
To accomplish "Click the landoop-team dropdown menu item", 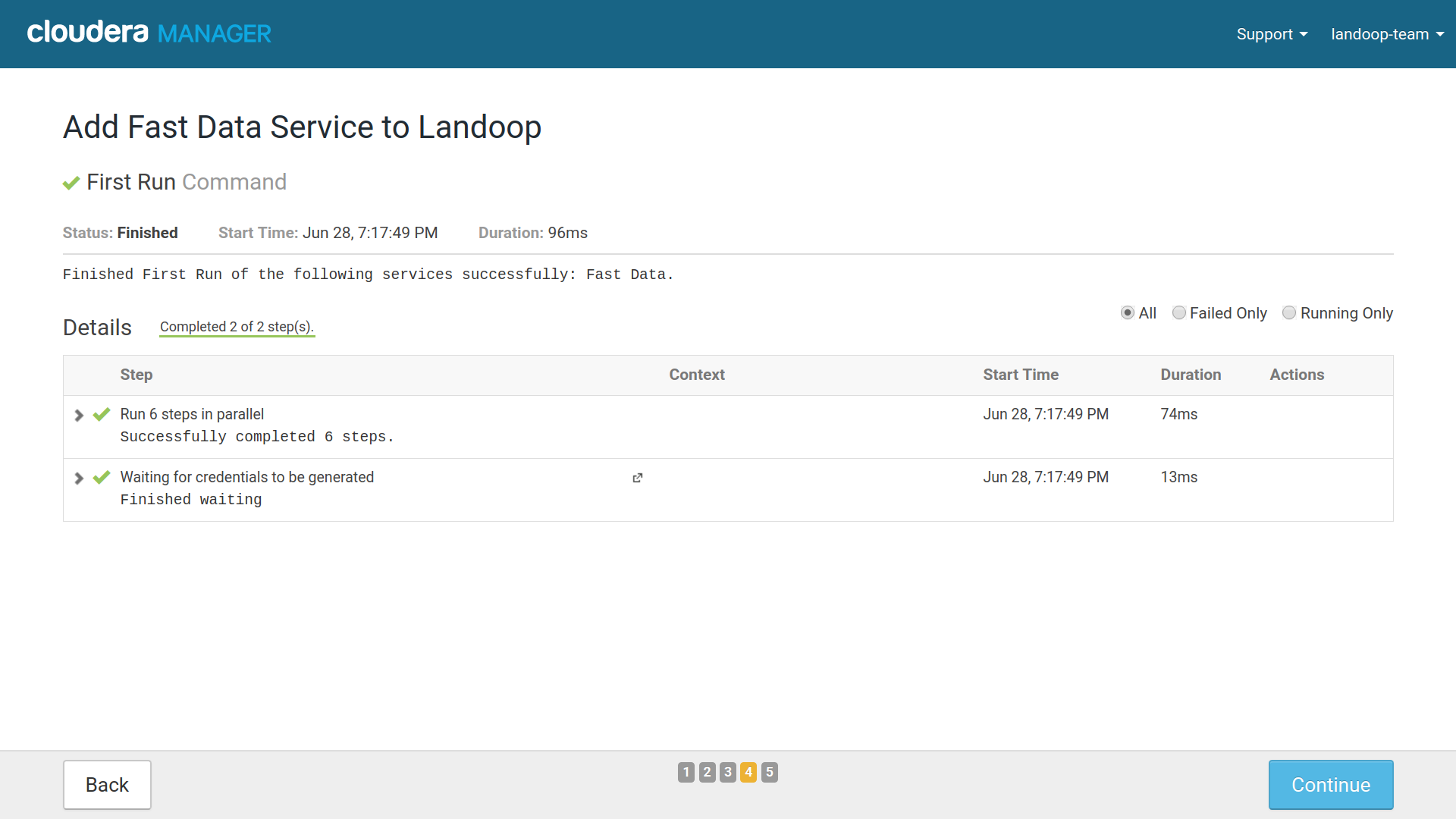I will [1385, 34].
